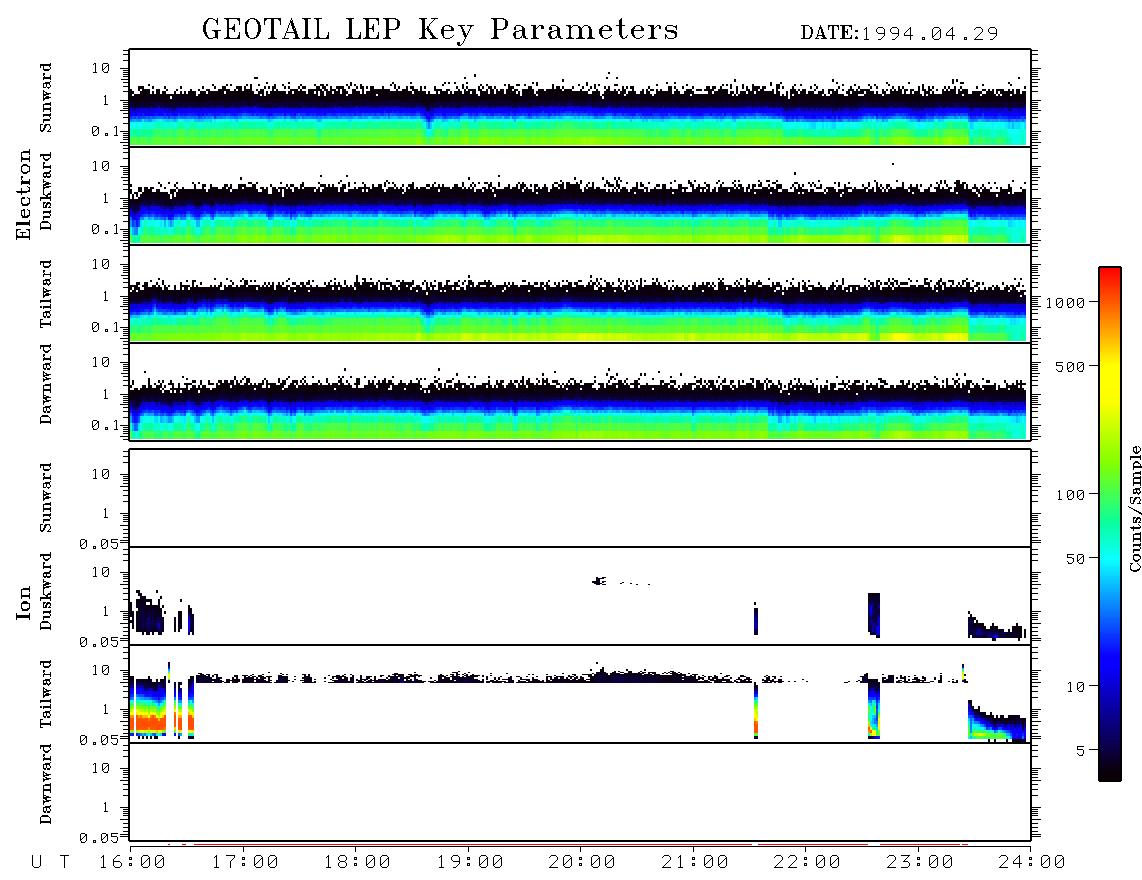Click the Electron Sunward vertical label
Image resolution: width=1142 pixels, height=880 pixels.
pyautogui.click(x=46, y=98)
